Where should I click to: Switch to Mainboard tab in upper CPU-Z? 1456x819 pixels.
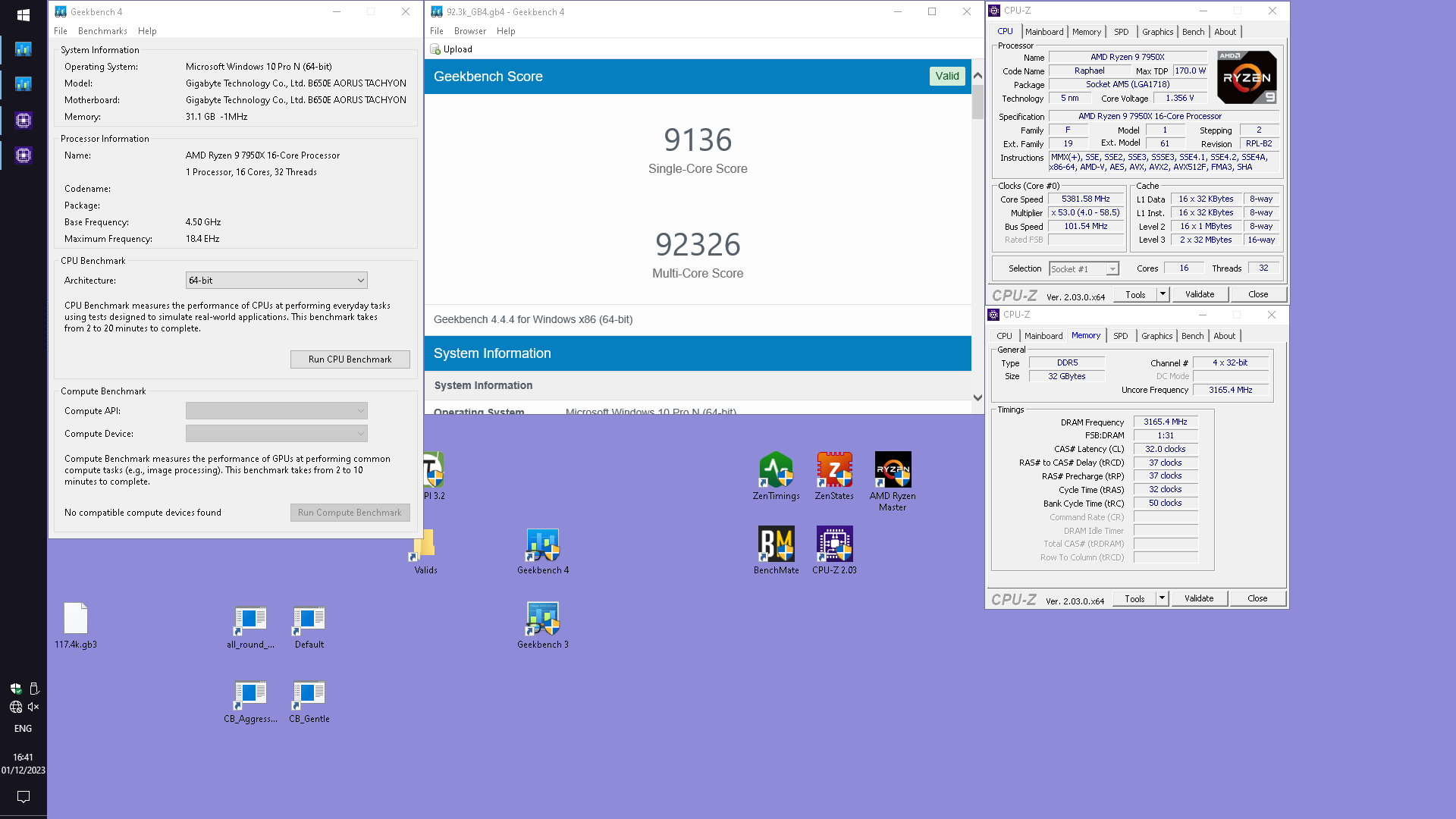[x=1044, y=32]
